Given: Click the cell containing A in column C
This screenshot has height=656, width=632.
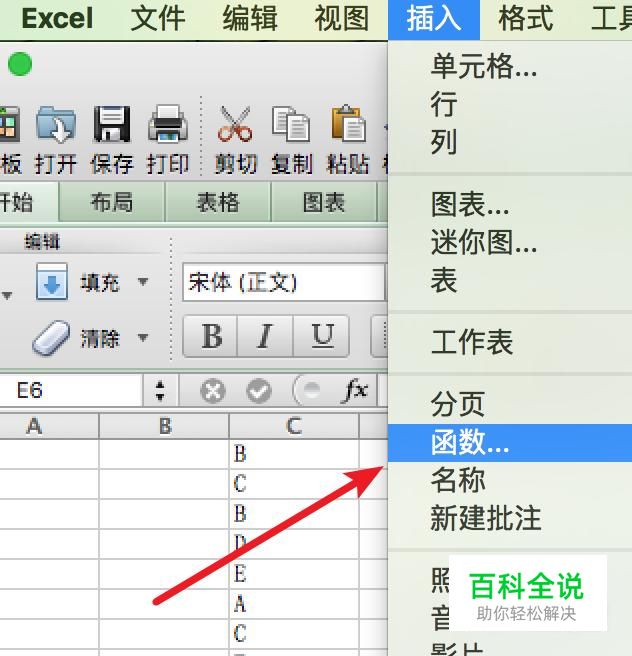Looking at the screenshot, I should coord(294,604).
